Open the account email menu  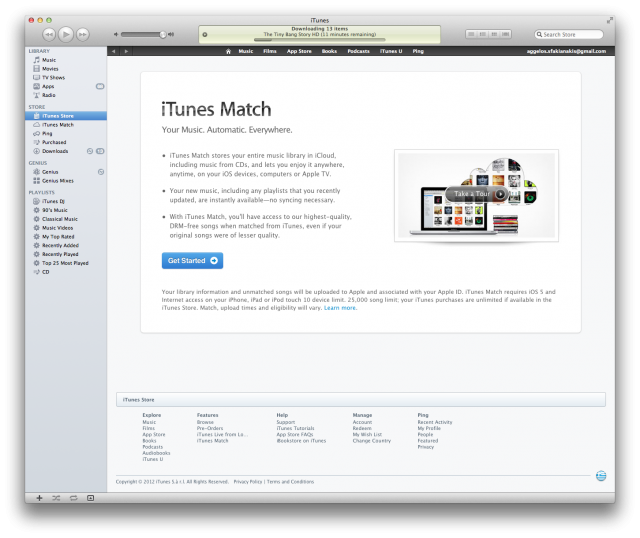point(566,51)
